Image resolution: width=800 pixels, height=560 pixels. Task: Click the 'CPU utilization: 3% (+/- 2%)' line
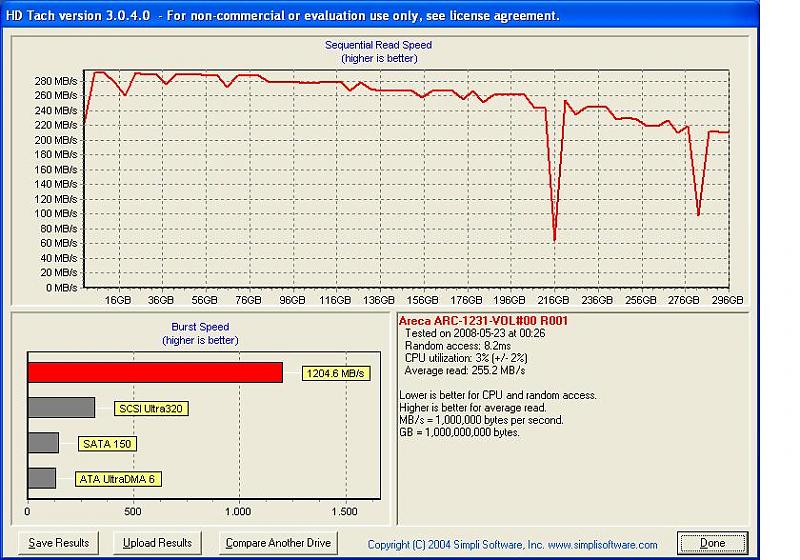point(466,358)
